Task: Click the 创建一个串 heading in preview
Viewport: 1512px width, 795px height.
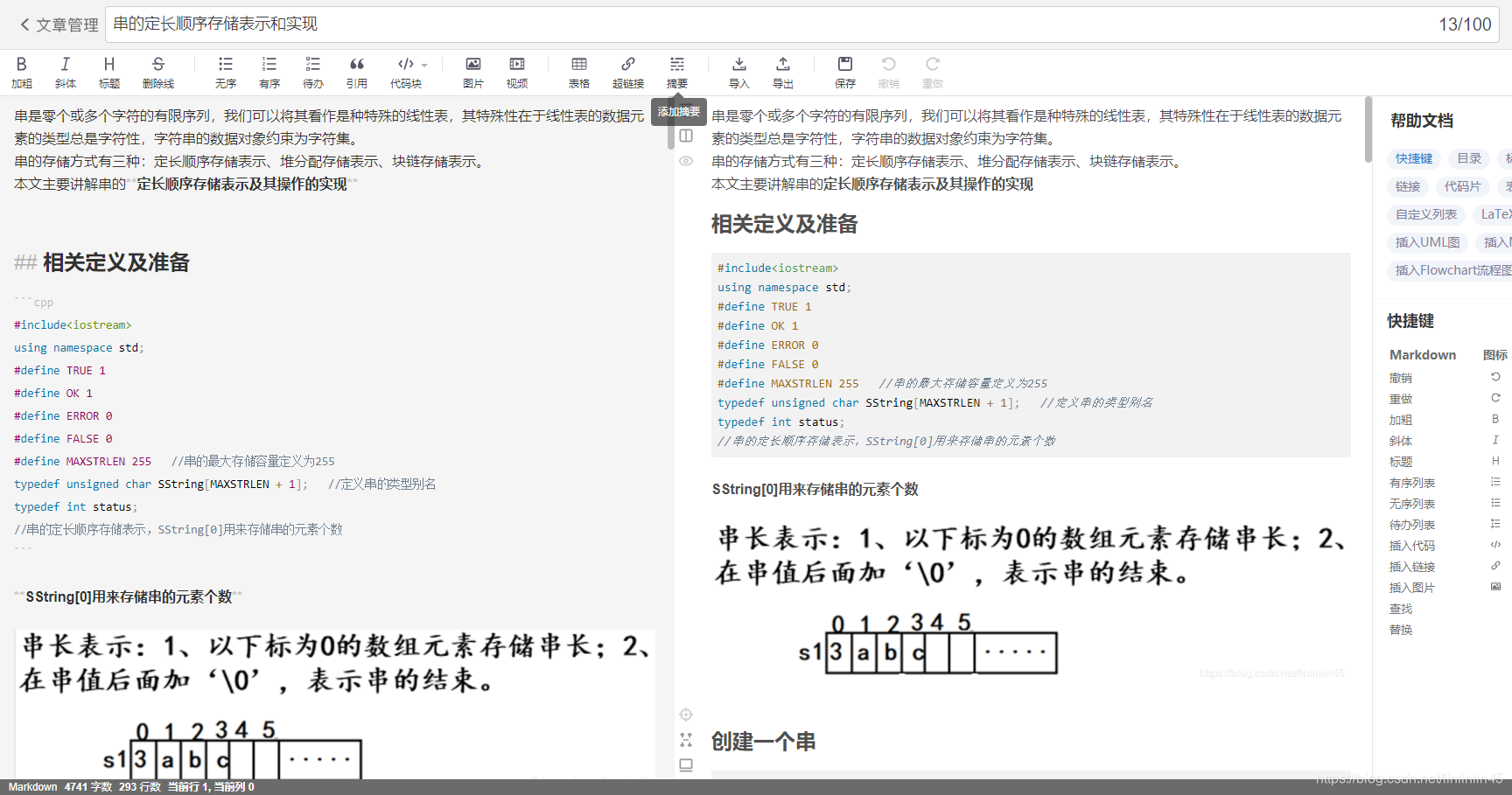Action: click(763, 742)
